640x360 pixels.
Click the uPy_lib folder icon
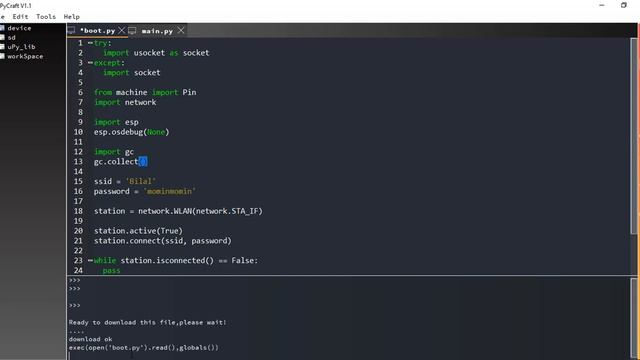(x=2, y=47)
